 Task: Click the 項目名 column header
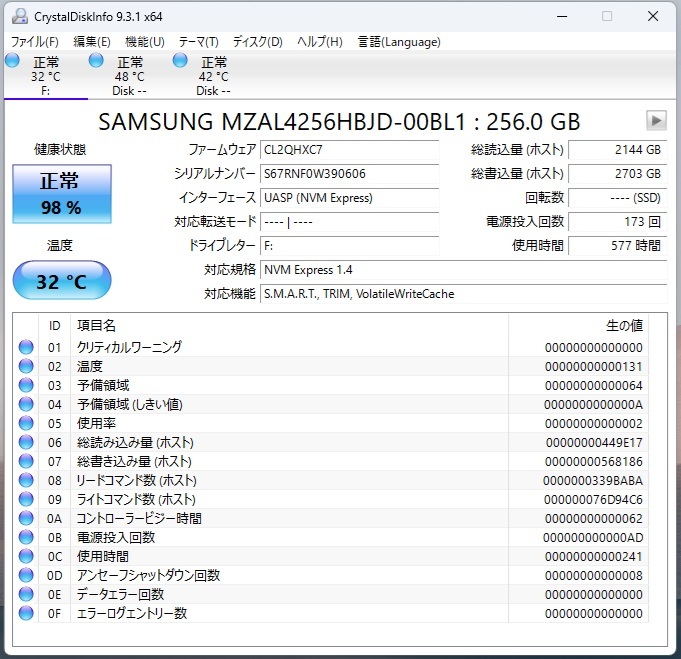96,325
